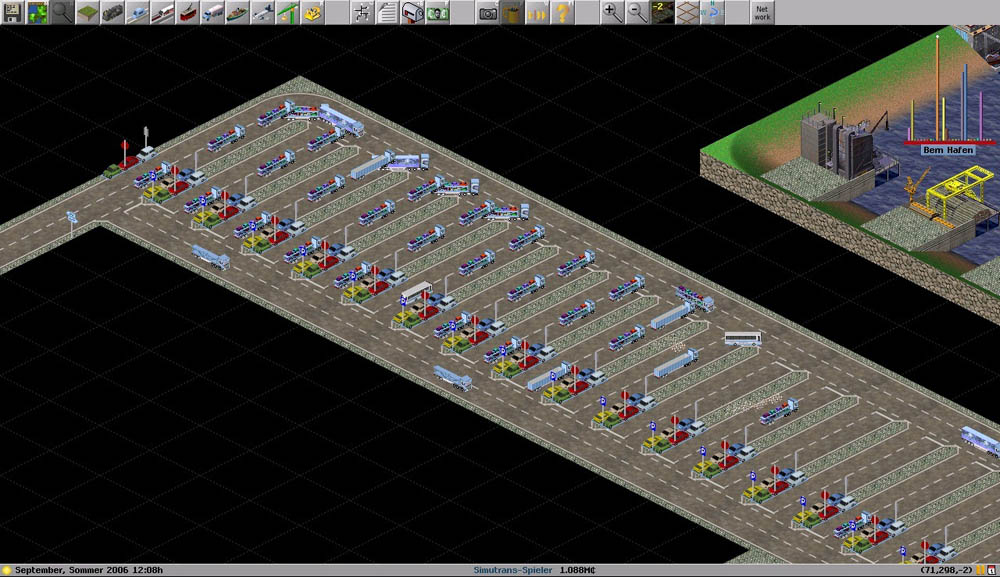Open the road vehicle tools menu

pyautogui.click(x=213, y=12)
